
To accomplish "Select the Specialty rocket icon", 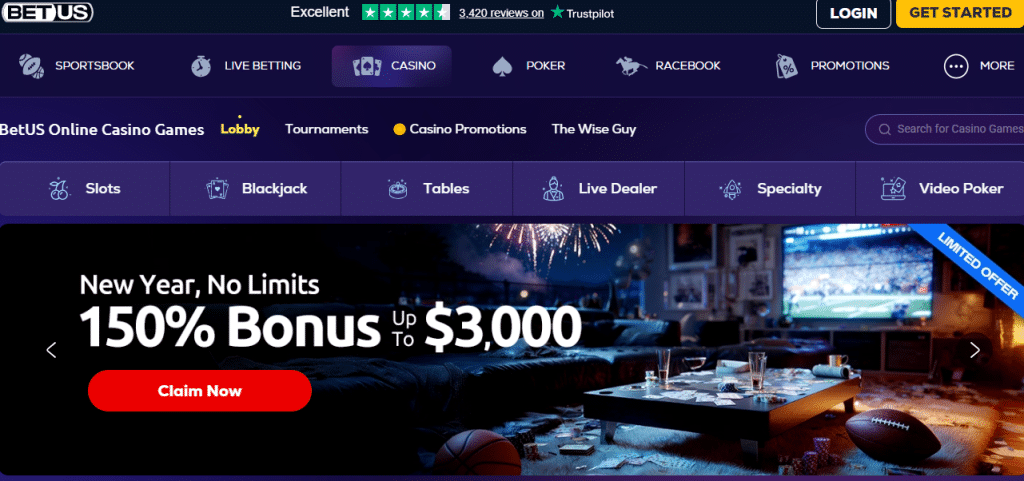I will [730, 189].
